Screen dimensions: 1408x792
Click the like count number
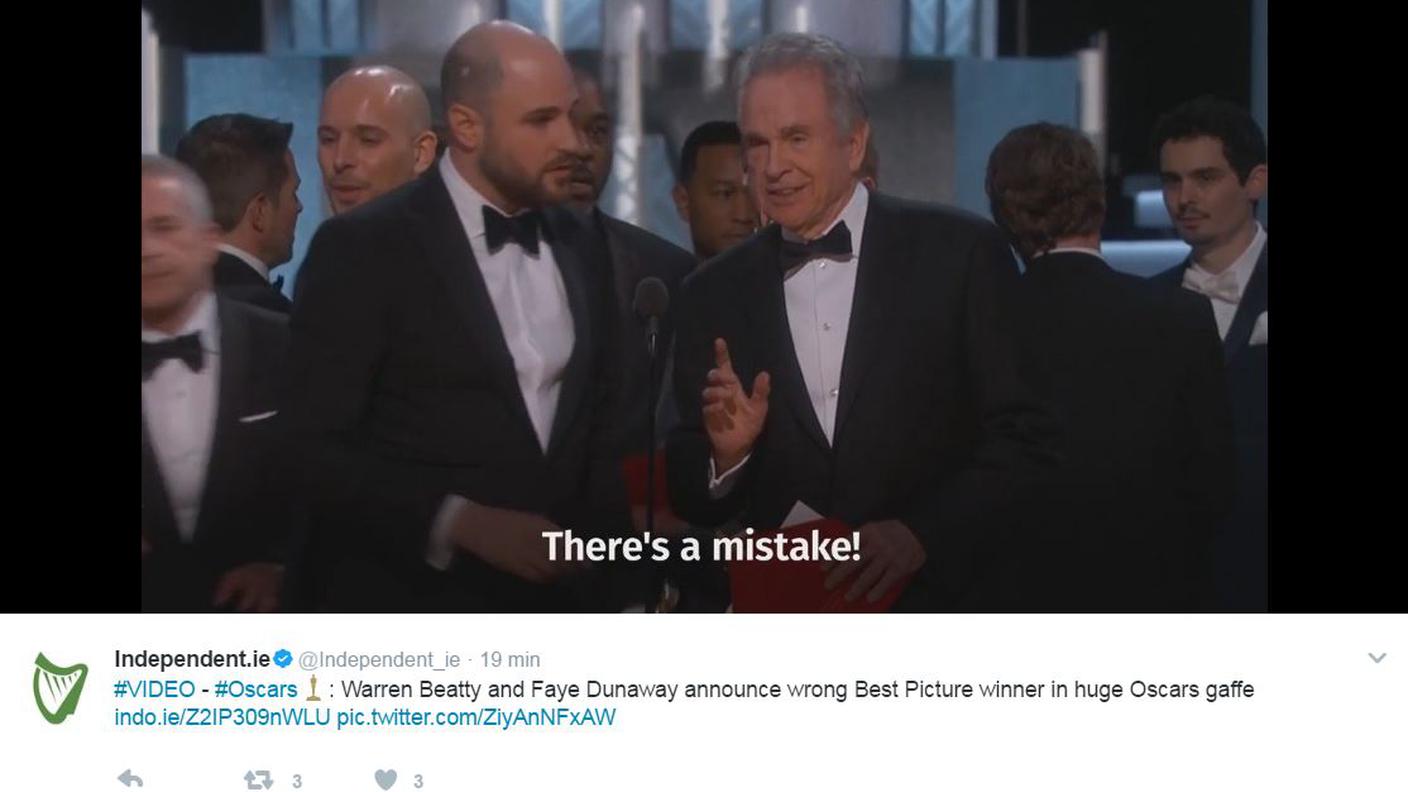coord(418,782)
